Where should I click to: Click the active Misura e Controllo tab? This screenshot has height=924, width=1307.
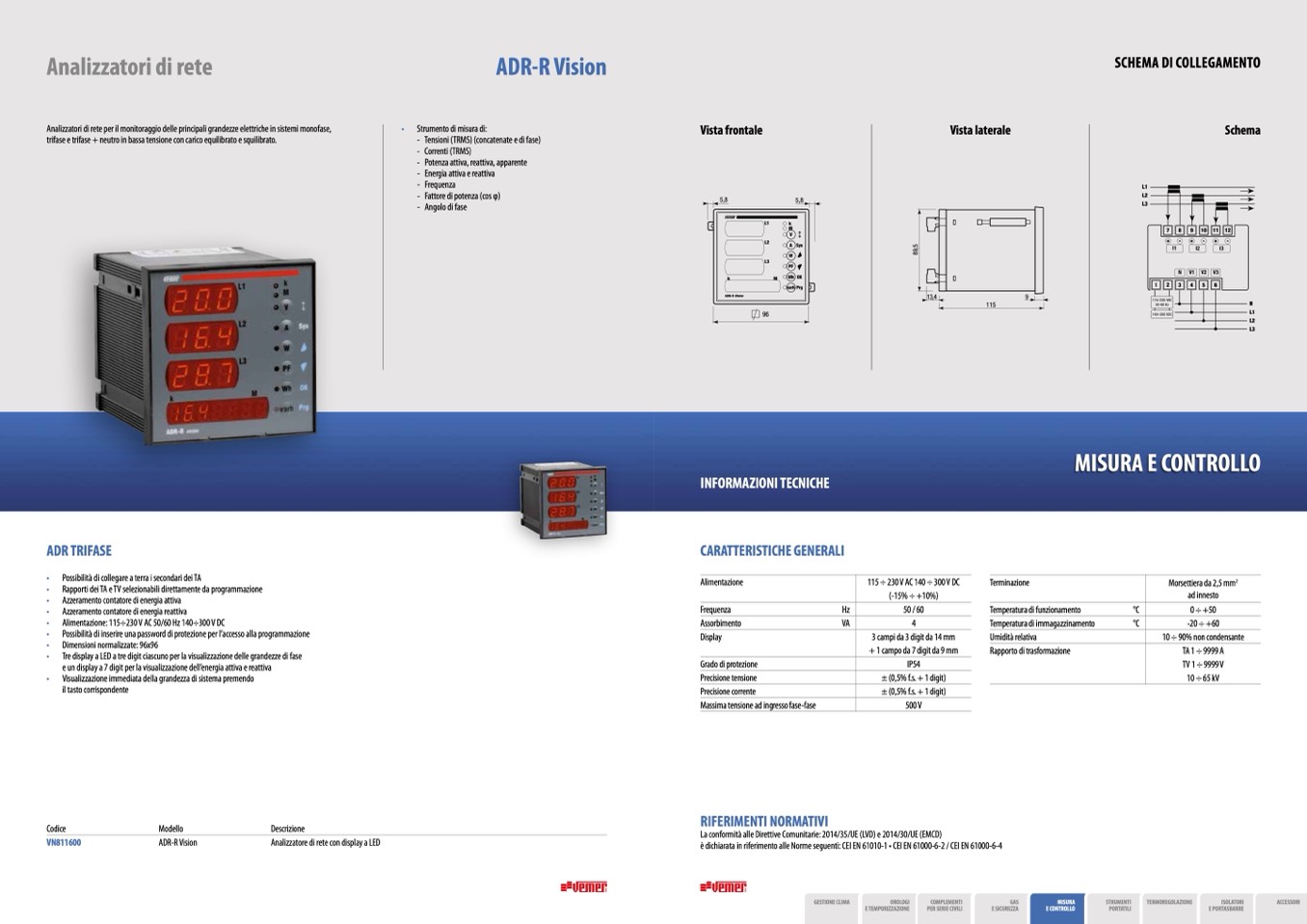(1058, 908)
